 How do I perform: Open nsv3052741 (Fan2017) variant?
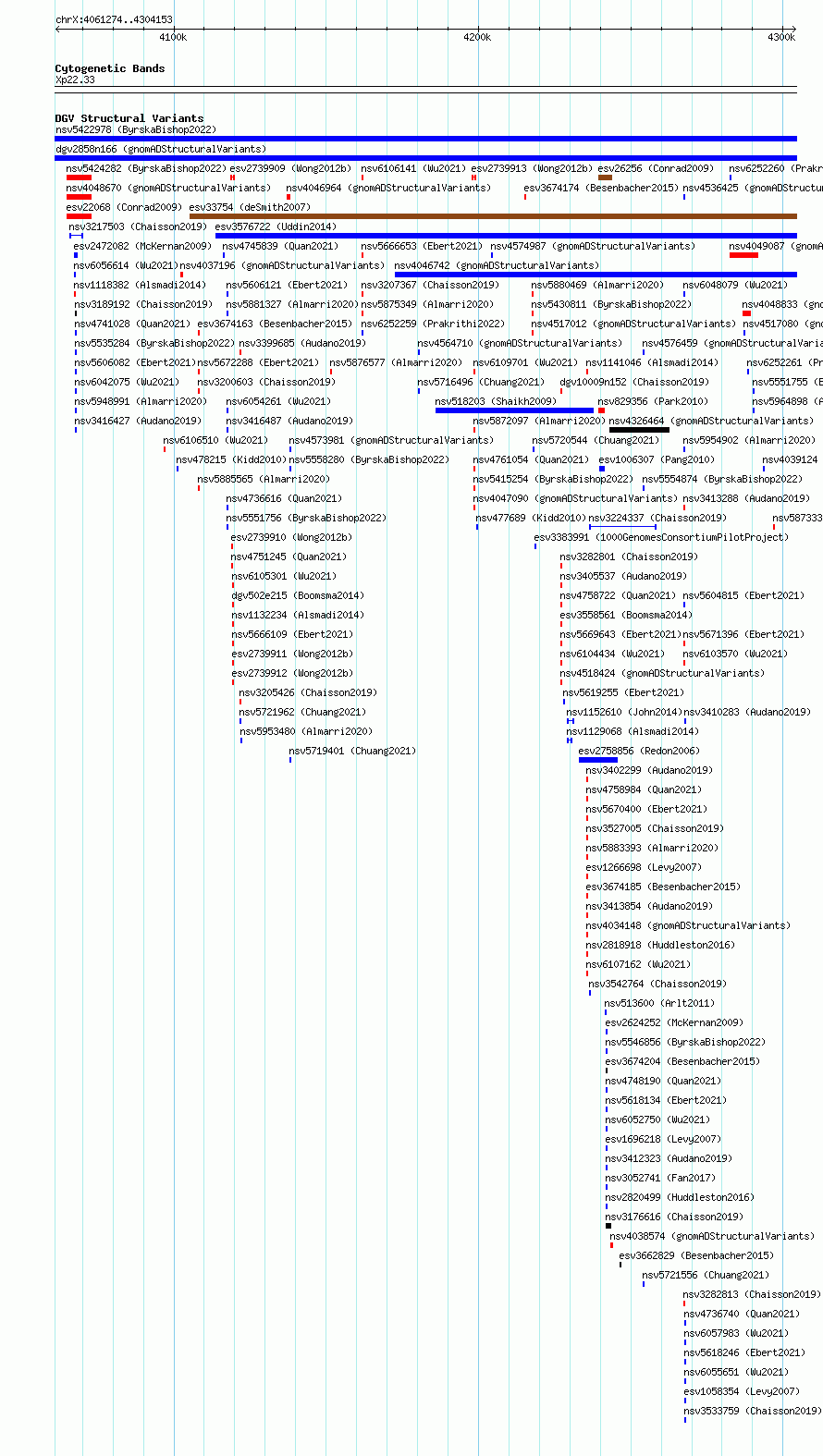[x=660, y=1179]
